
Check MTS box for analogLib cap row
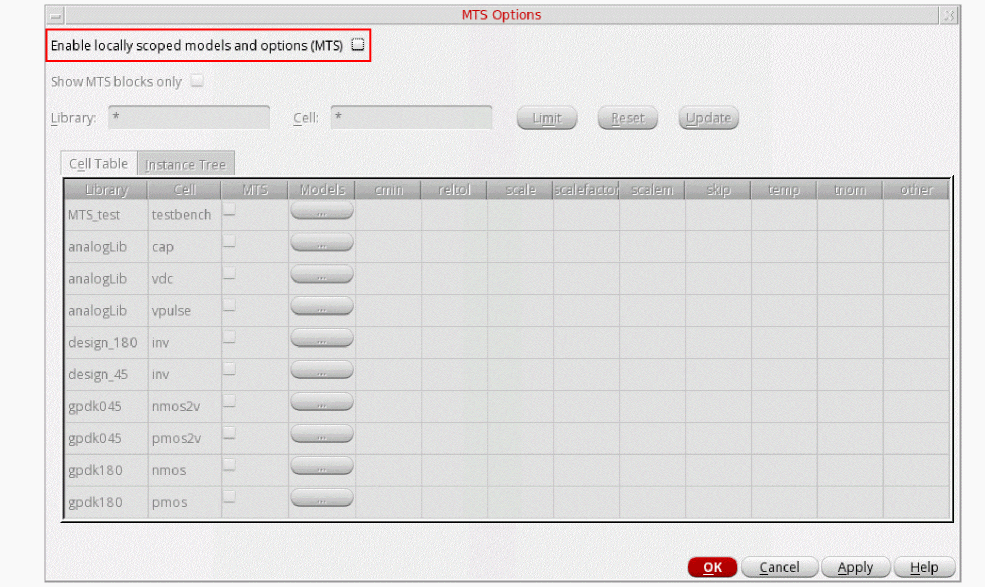click(229, 242)
